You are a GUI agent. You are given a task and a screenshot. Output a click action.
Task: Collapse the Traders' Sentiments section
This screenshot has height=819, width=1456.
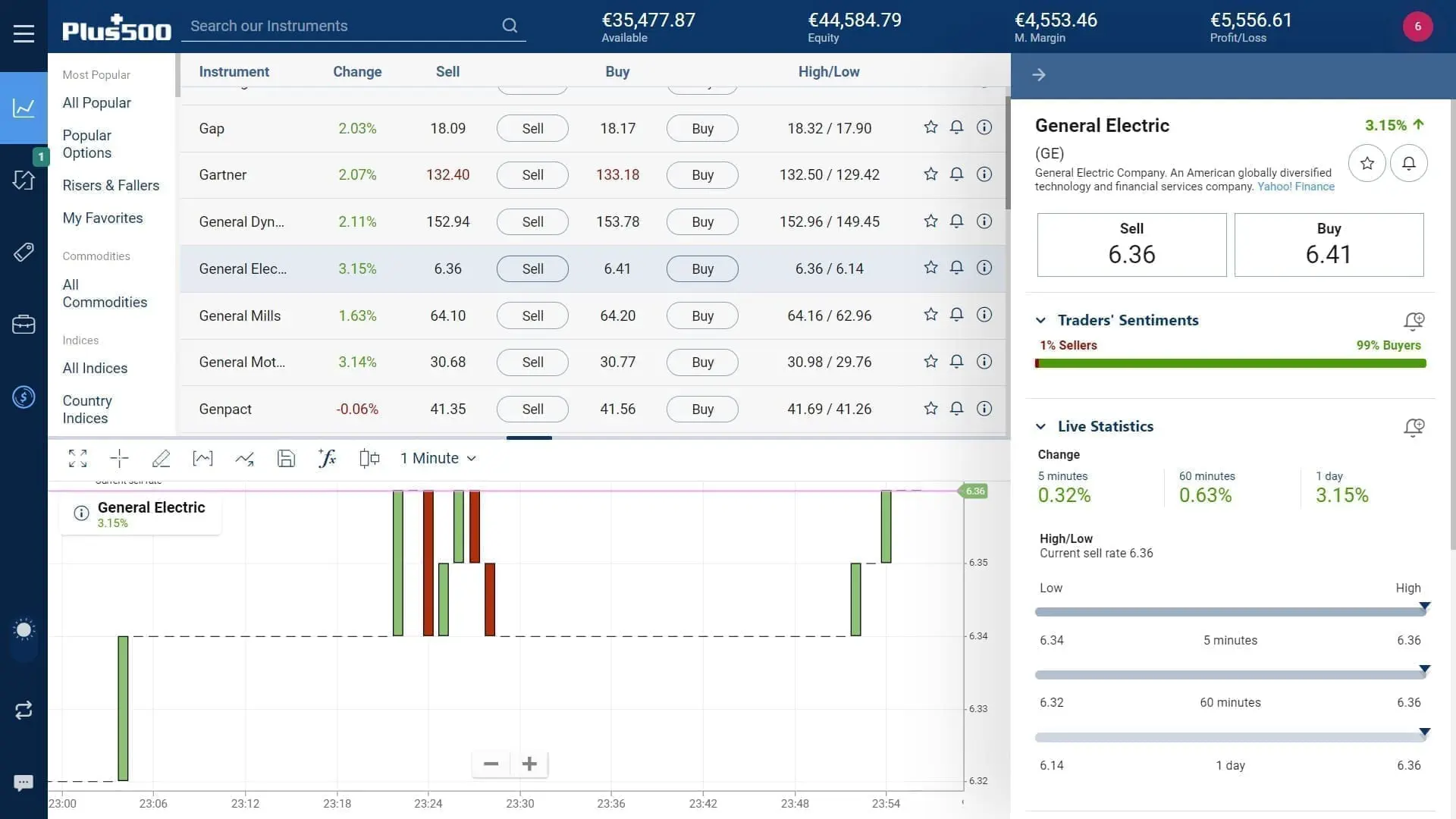(1043, 320)
